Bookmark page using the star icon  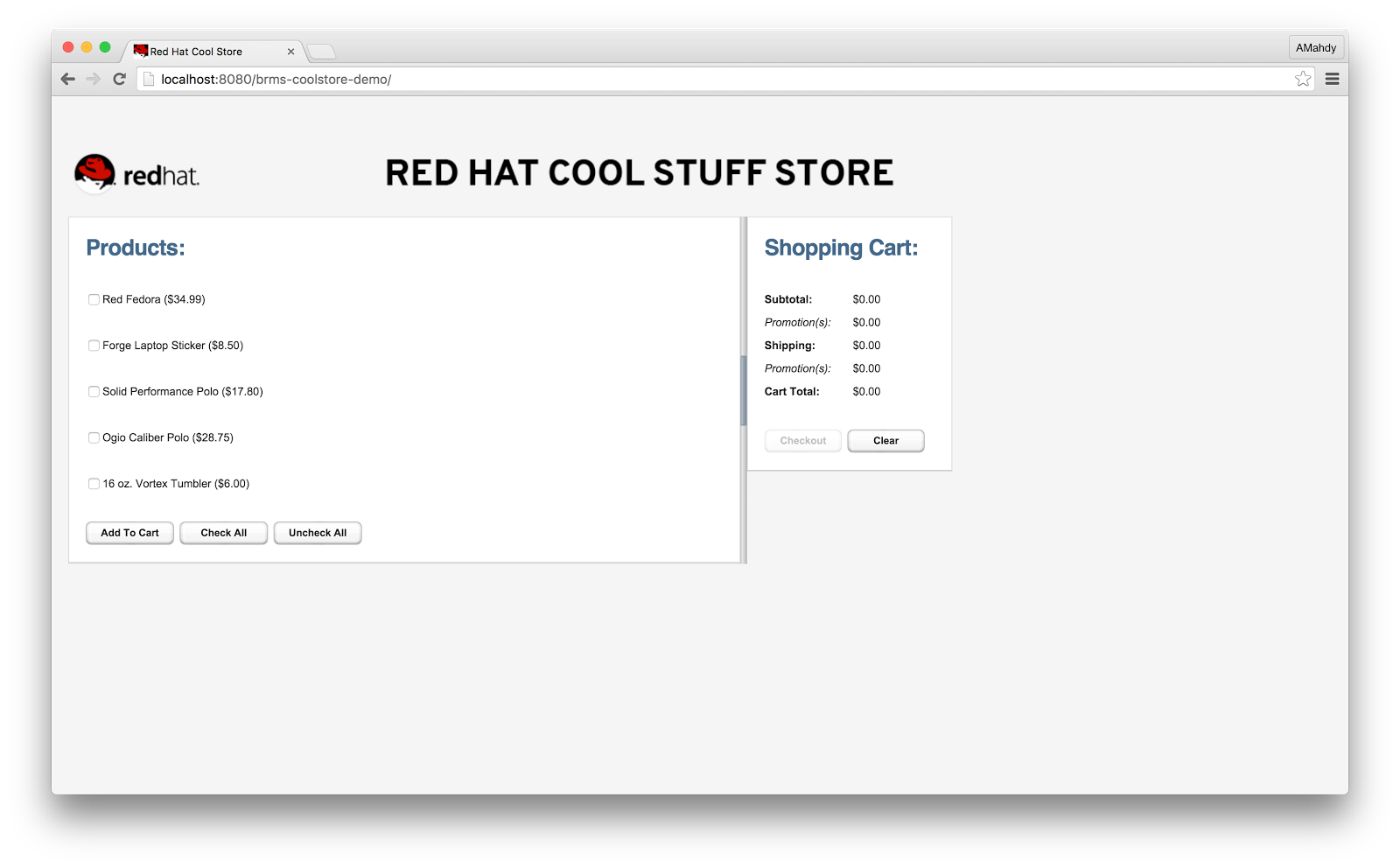(x=1303, y=79)
